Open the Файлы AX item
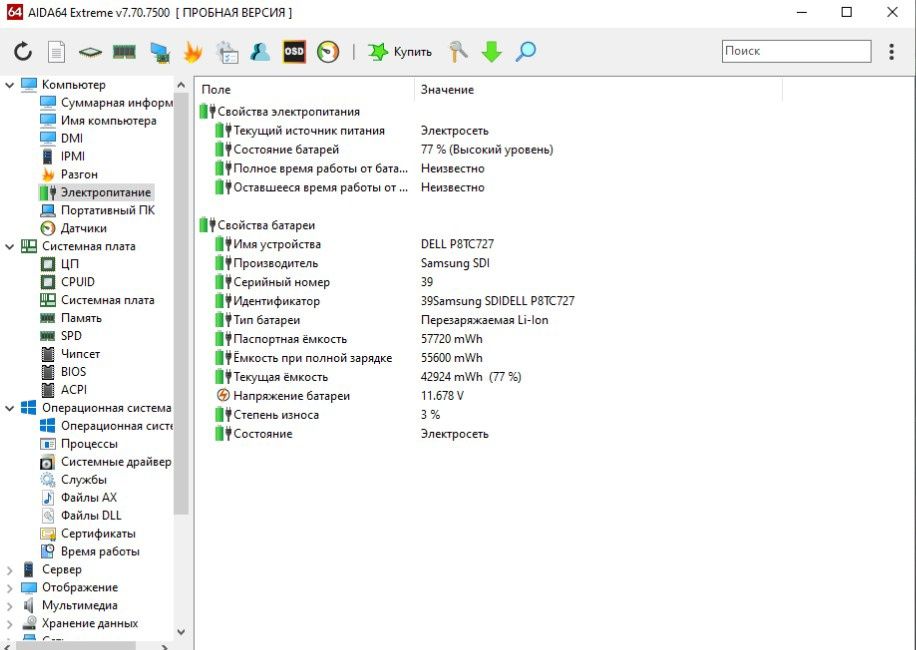This screenshot has height=650, width=916. (78, 498)
